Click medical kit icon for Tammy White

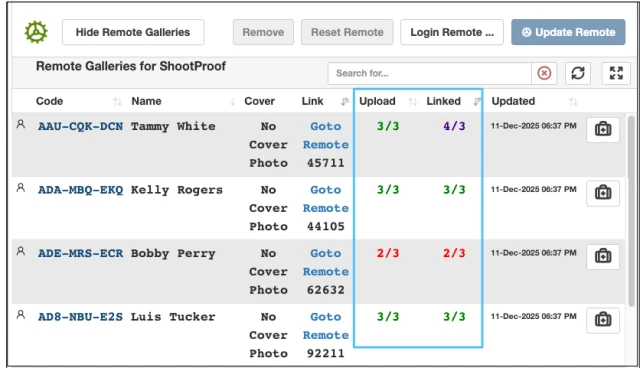pyautogui.click(x=603, y=129)
